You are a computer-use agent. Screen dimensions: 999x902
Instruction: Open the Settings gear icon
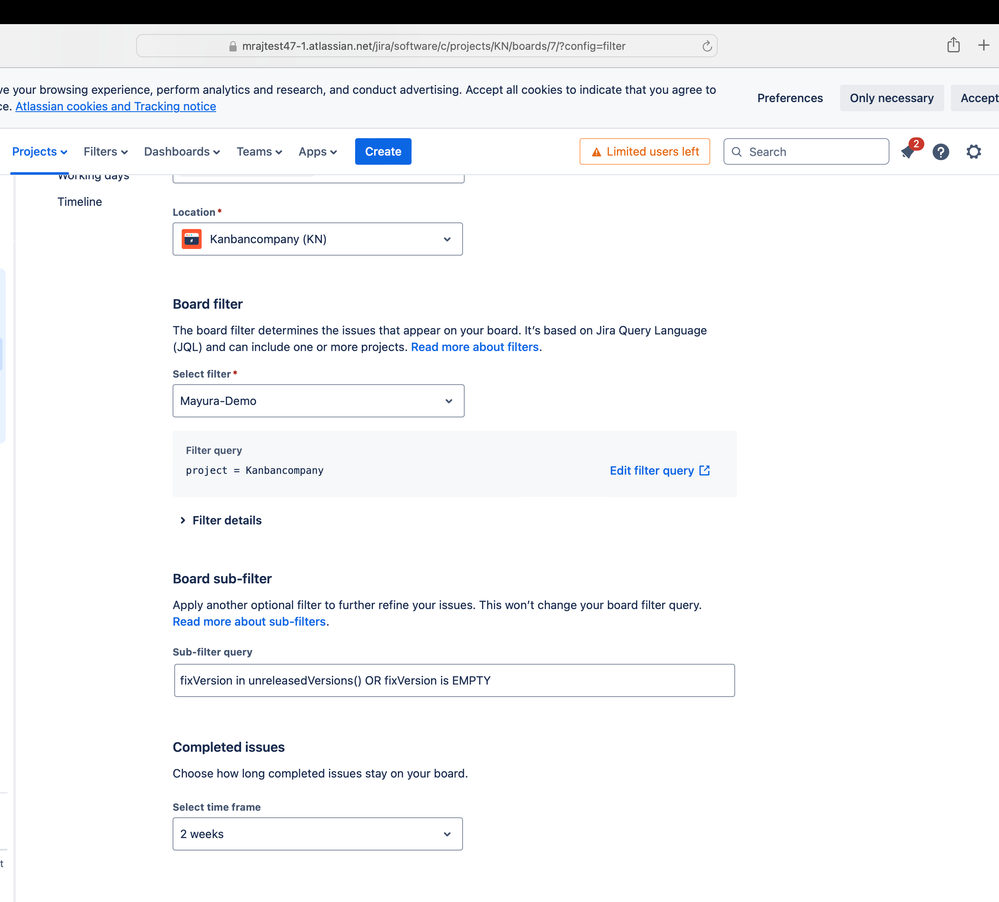[x=974, y=152]
